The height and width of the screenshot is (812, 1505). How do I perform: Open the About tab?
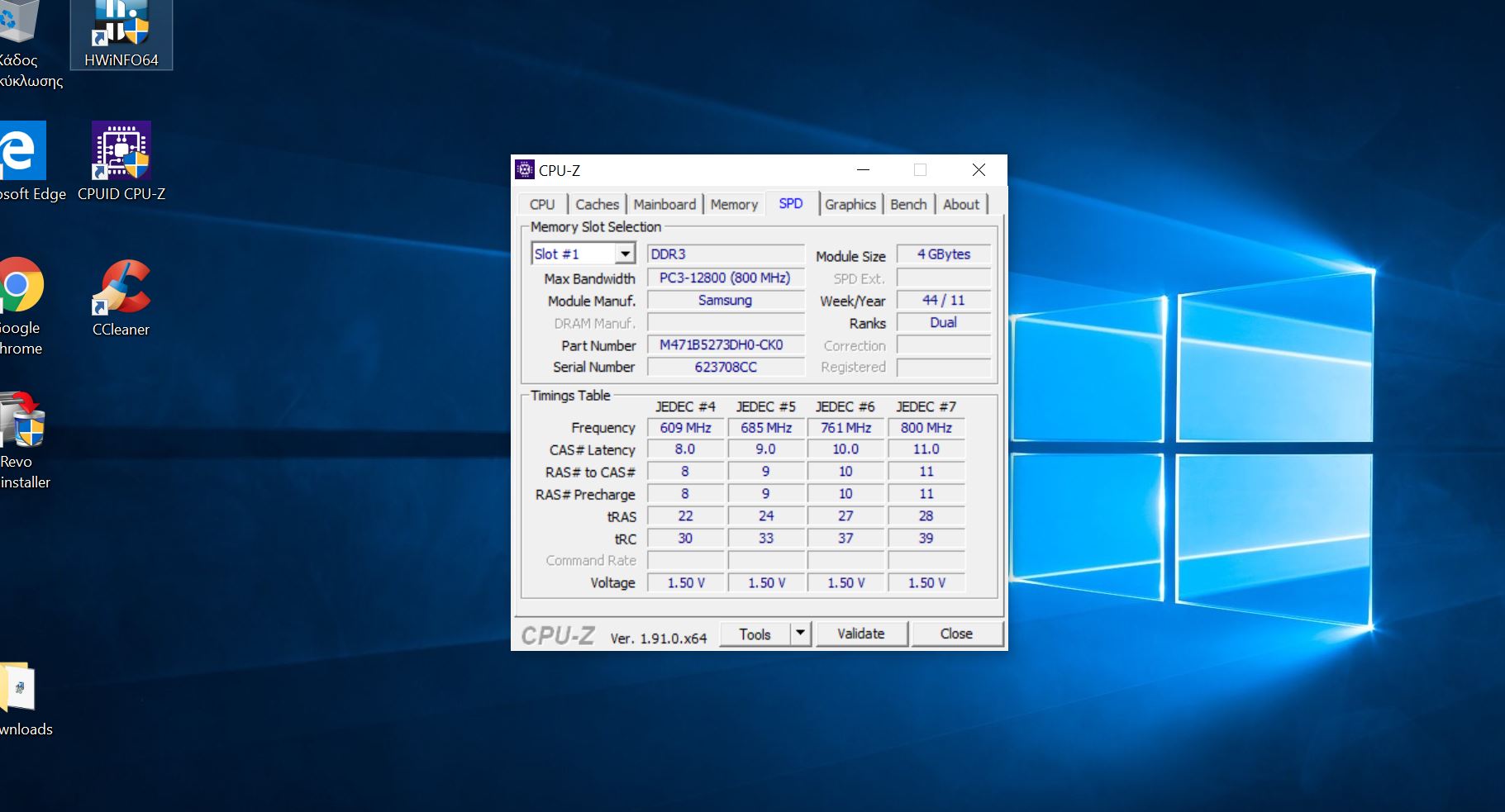pyautogui.click(x=961, y=204)
